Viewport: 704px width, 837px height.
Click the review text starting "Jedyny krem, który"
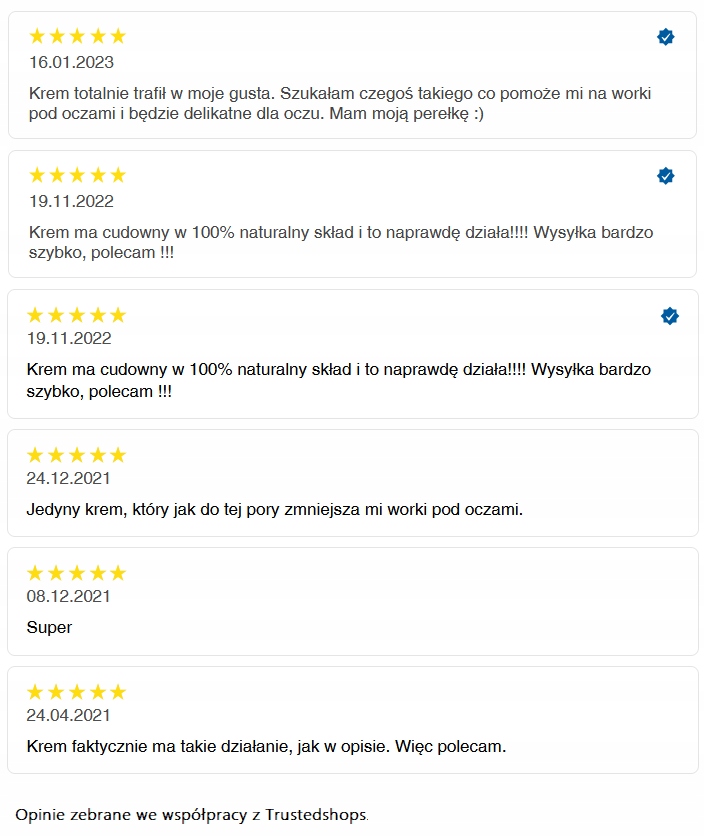(274, 510)
